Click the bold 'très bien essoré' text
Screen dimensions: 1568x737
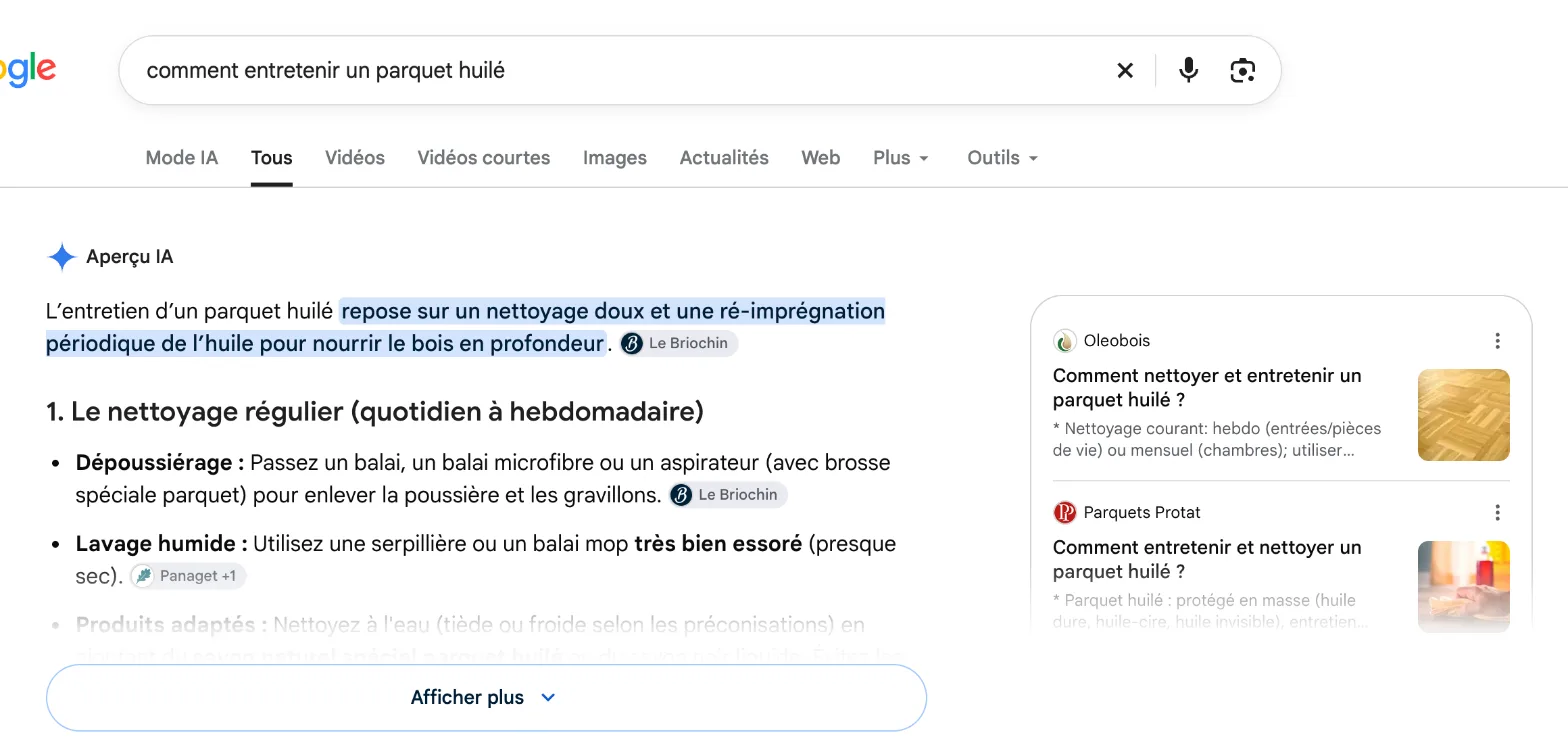718,545
